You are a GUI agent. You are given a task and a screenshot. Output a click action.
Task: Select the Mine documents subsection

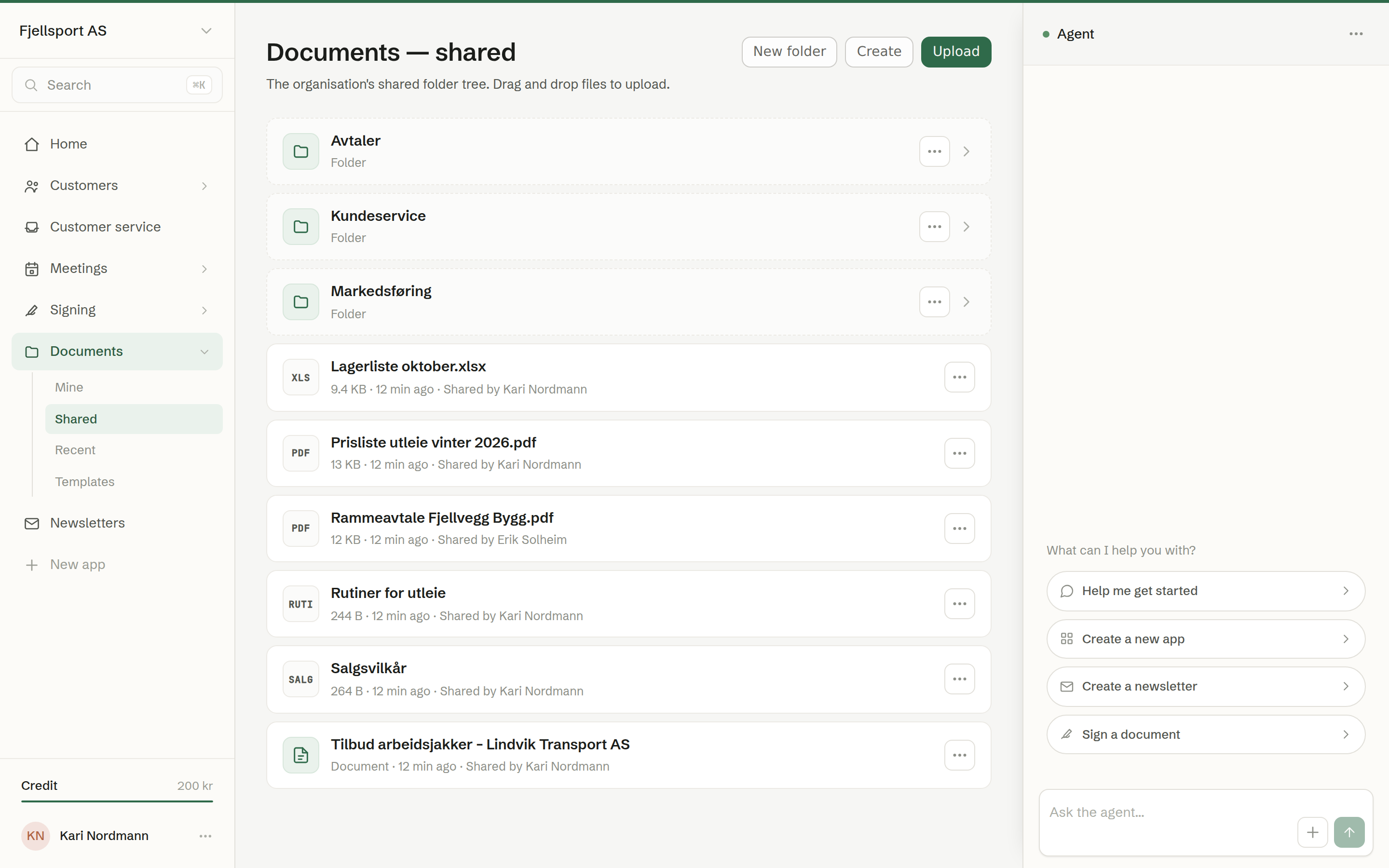point(134,388)
